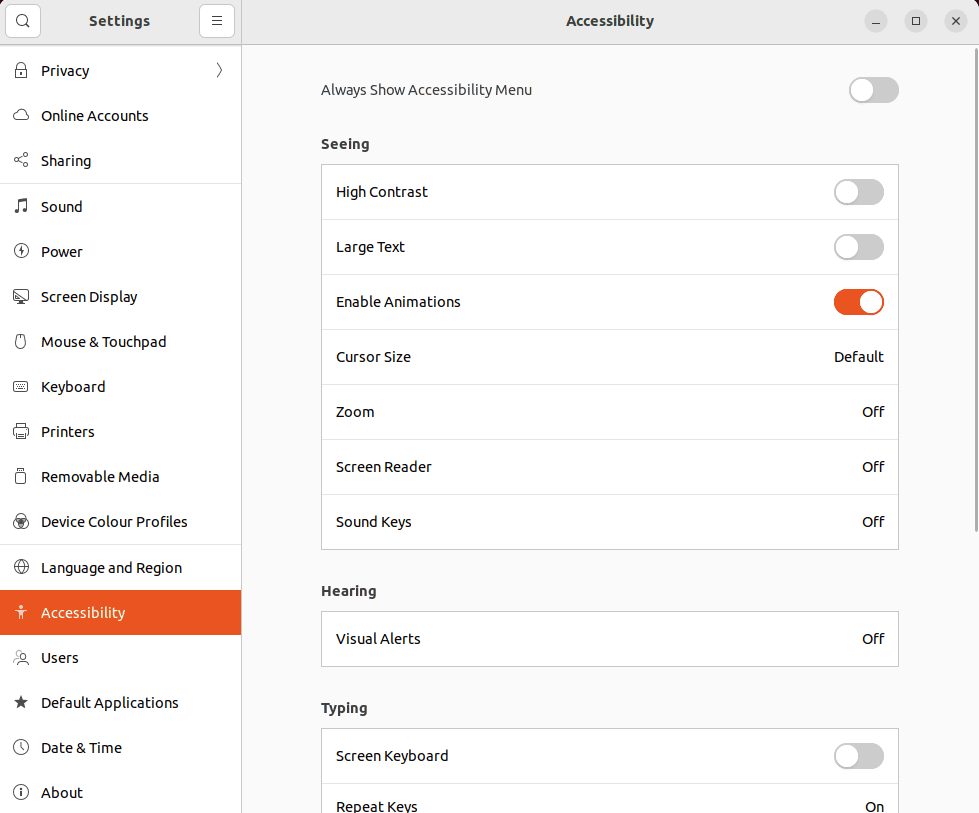
Task: Minimize the Settings window
Action: point(876,21)
